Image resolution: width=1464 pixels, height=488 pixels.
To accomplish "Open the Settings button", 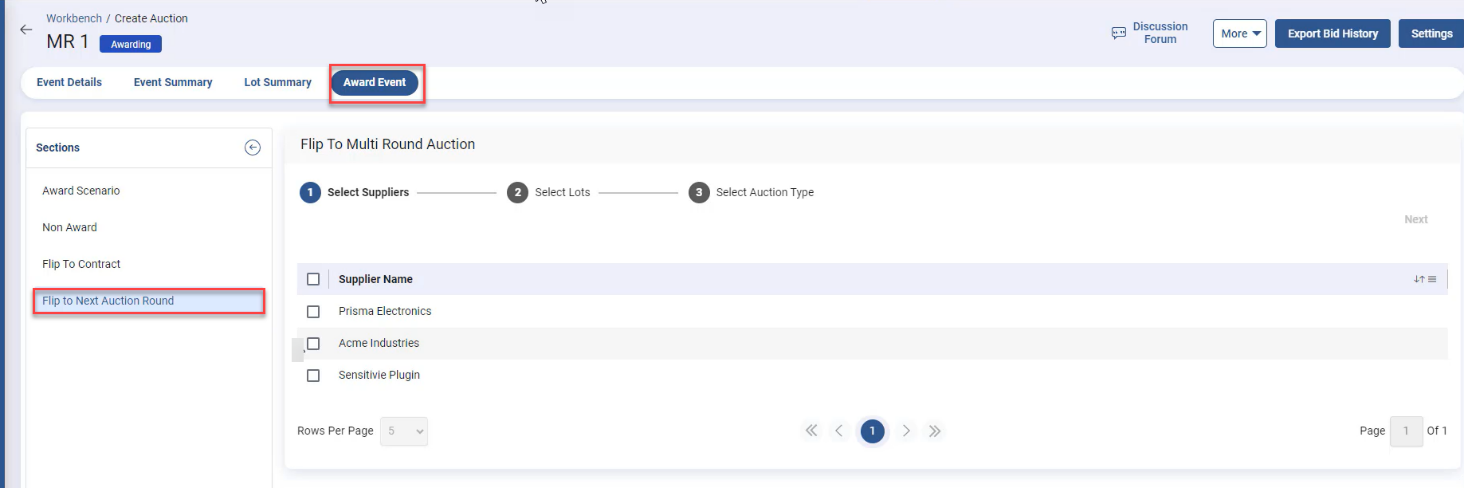I will (1431, 34).
